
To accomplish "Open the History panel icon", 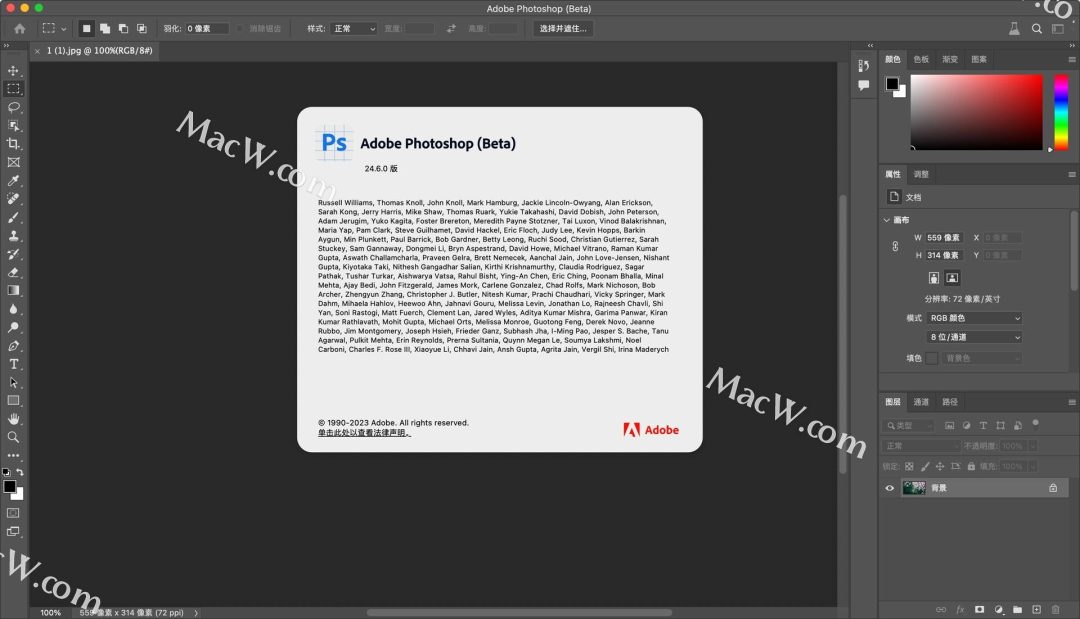I will click(863, 65).
